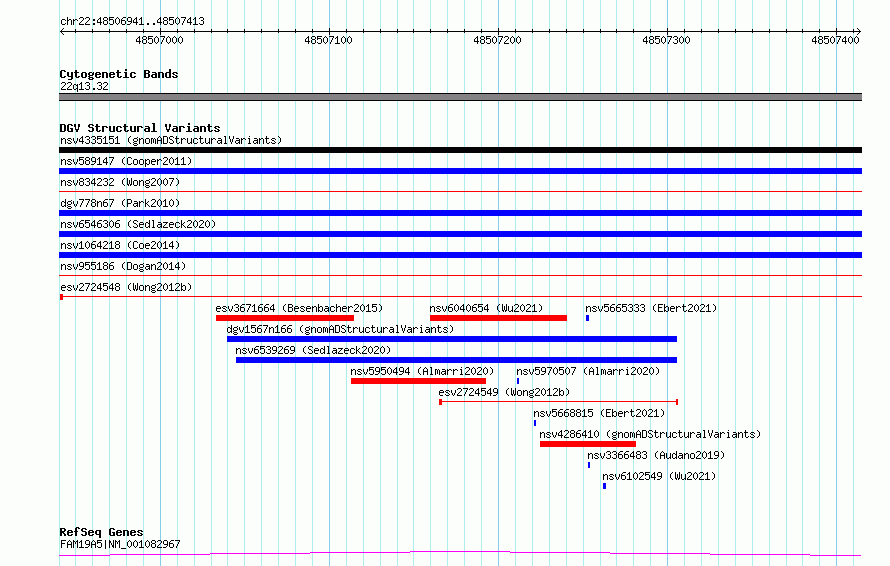Screen dimensions: 890x566
Task: Select the nsv6539269 Sedlazeck2020 blue bar
Action: coord(456,360)
